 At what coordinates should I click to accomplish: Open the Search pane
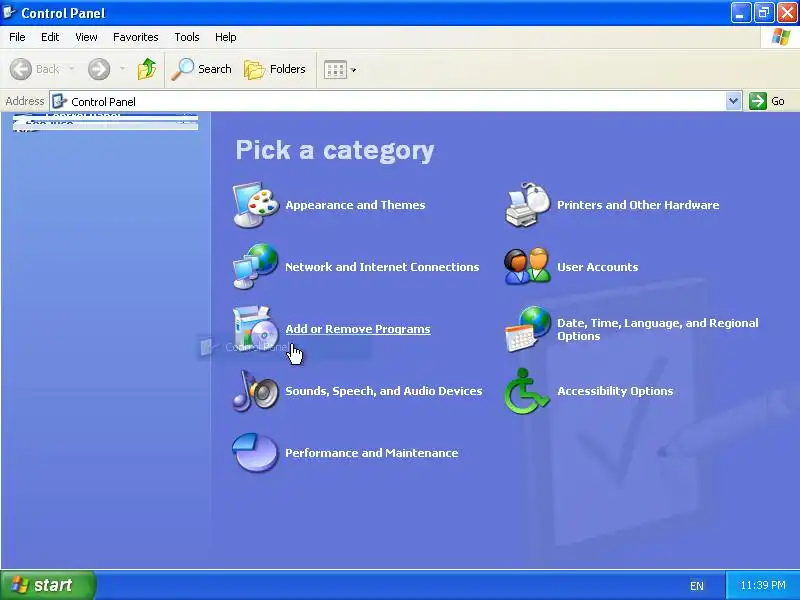pos(202,69)
